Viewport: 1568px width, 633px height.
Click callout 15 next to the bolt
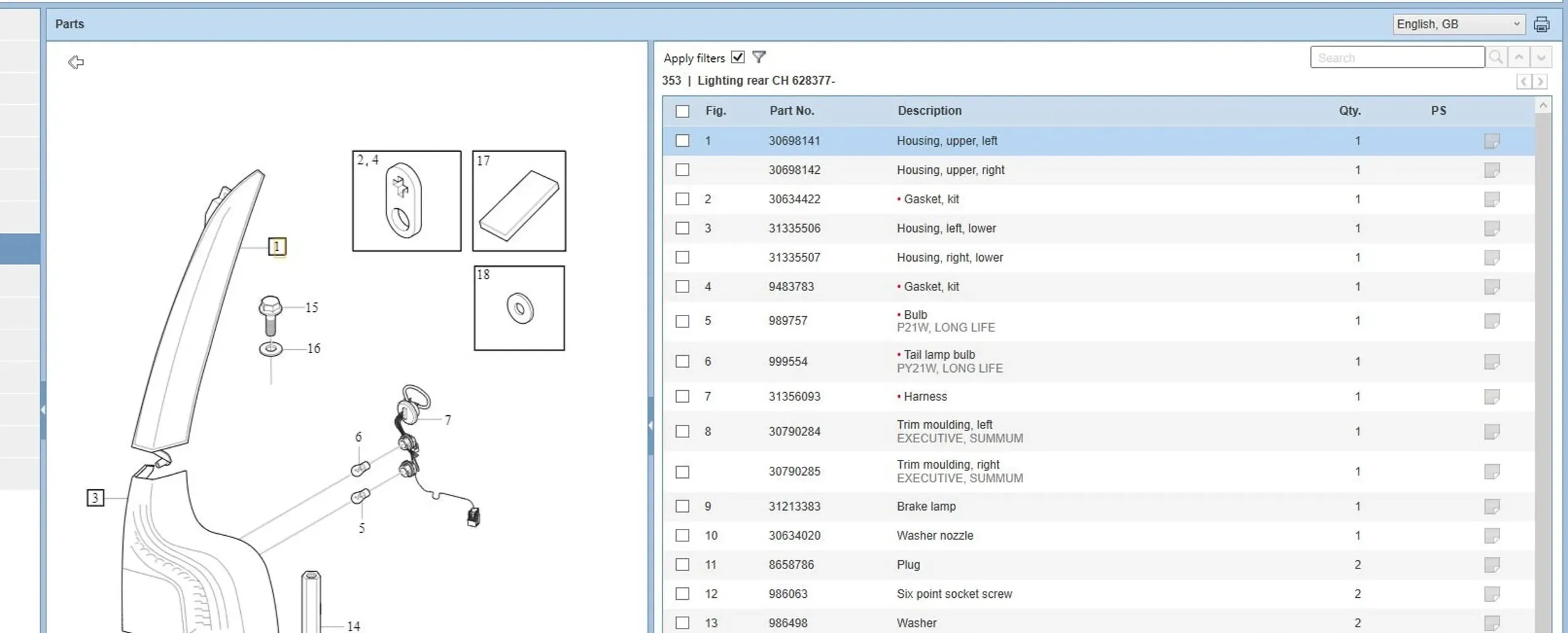pos(312,307)
